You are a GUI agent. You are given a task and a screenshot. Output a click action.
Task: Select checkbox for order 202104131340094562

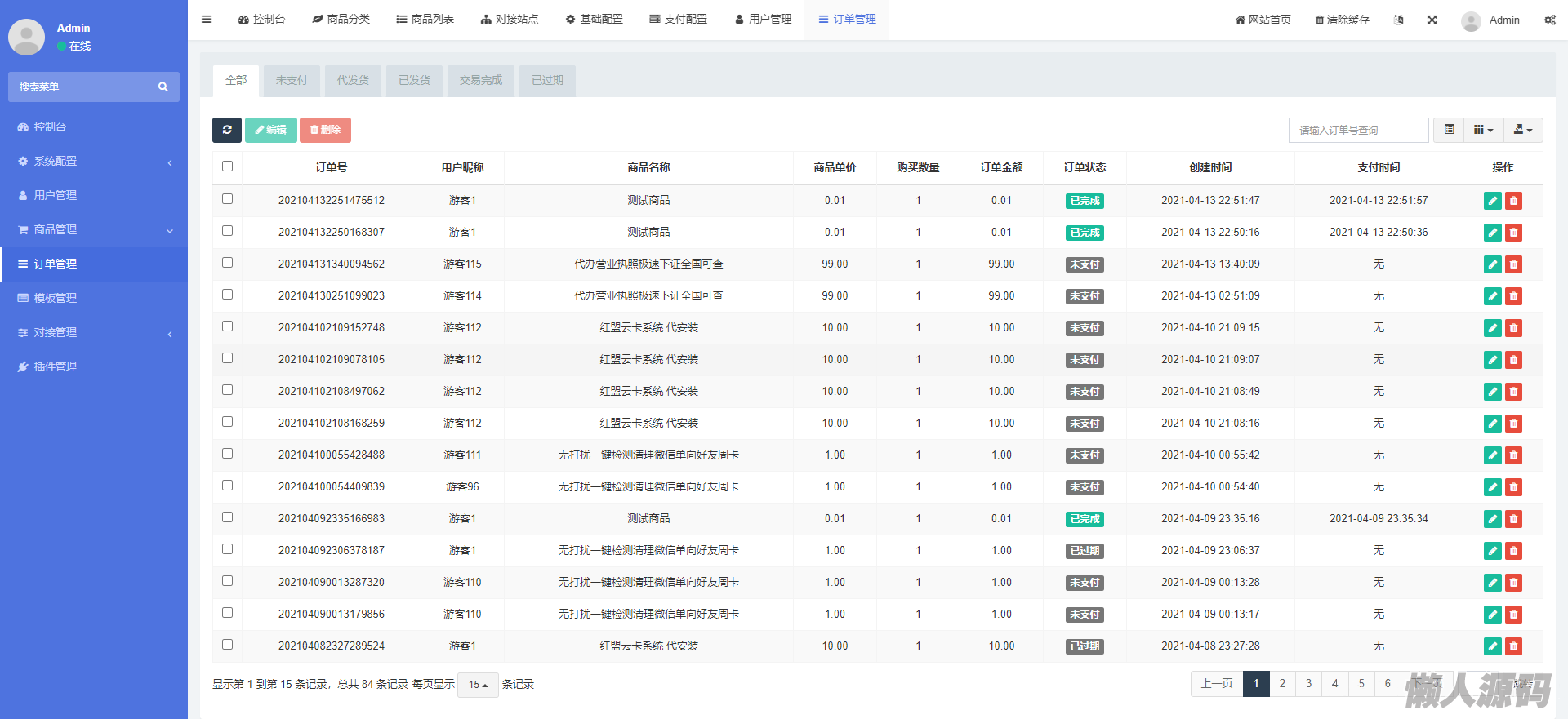(x=227, y=263)
